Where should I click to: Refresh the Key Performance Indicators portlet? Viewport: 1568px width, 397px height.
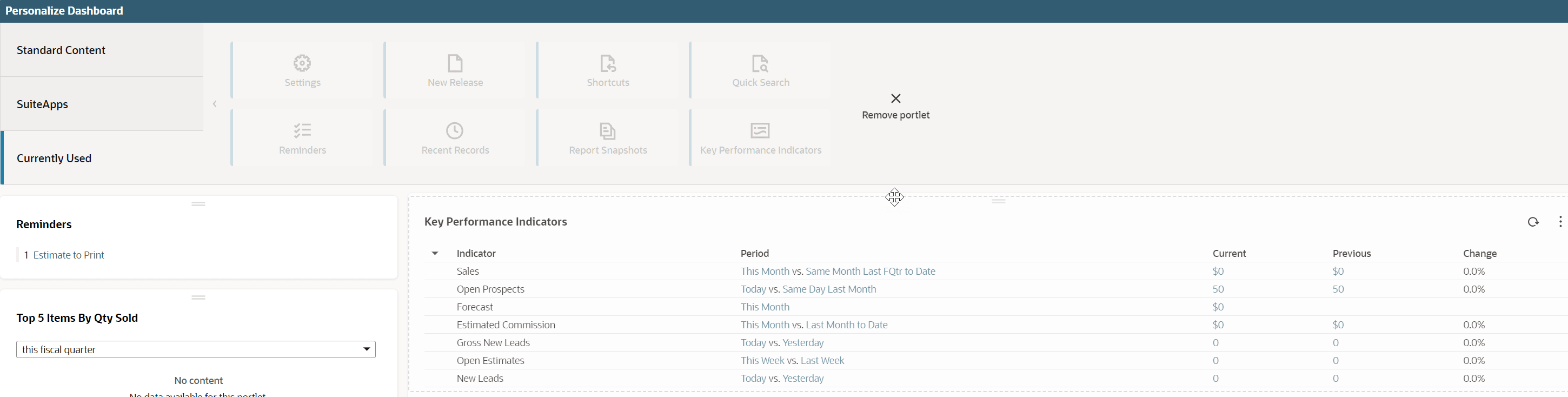click(x=1533, y=222)
